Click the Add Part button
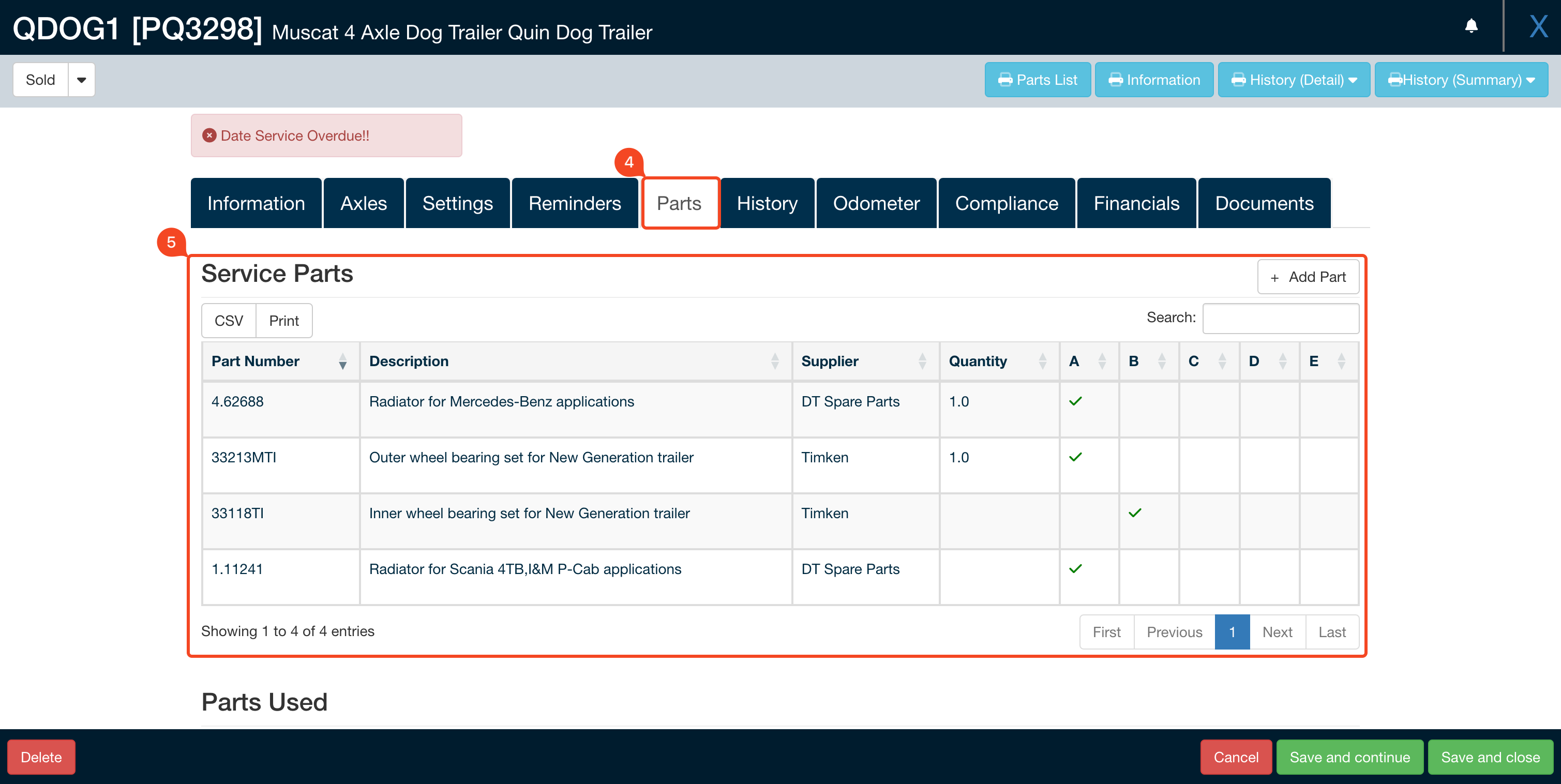The height and width of the screenshot is (784, 1561). pyautogui.click(x=1308, y=277)
